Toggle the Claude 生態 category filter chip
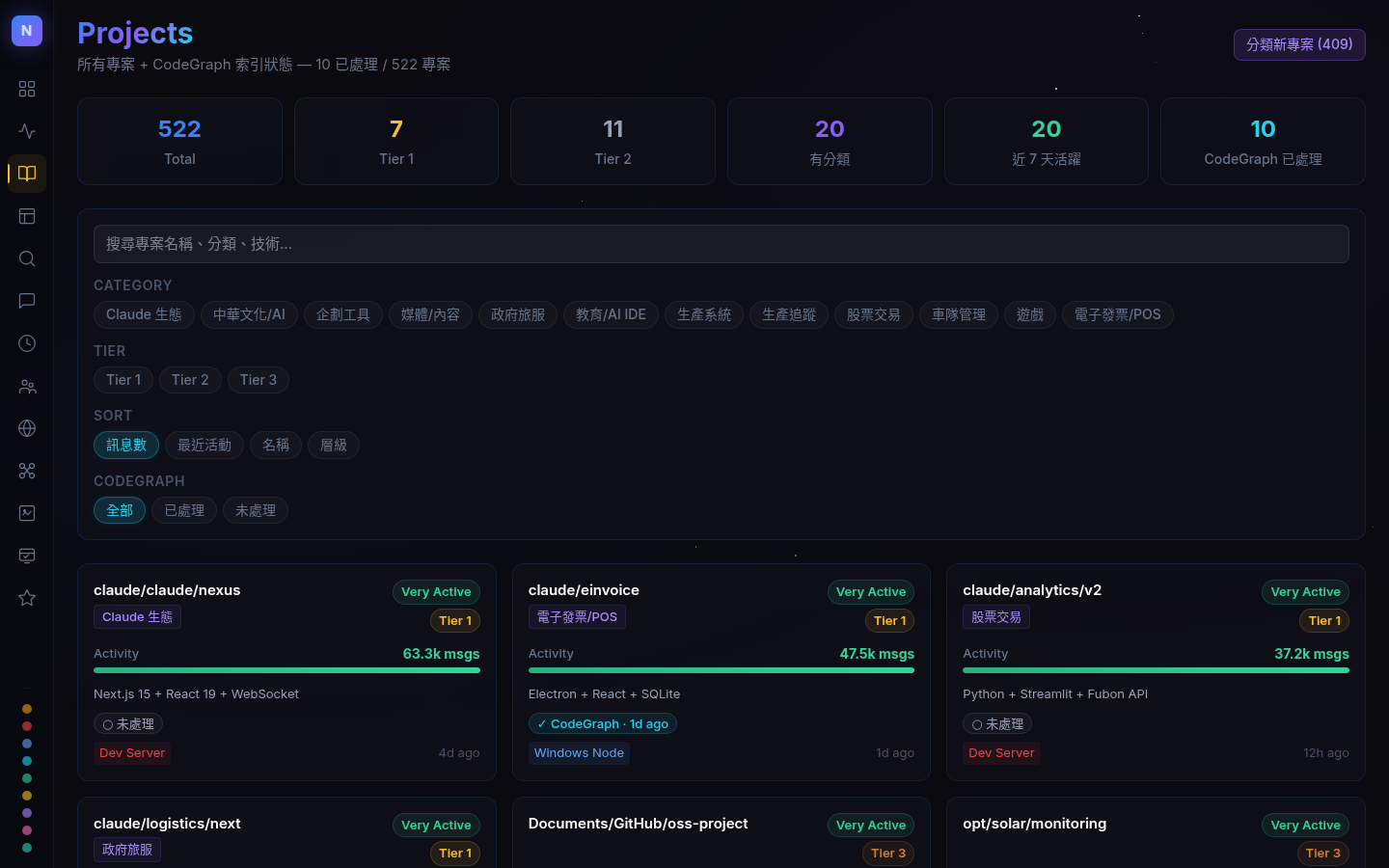Image resolution: width=1389 pixels, height=868 pixels. 144,314
